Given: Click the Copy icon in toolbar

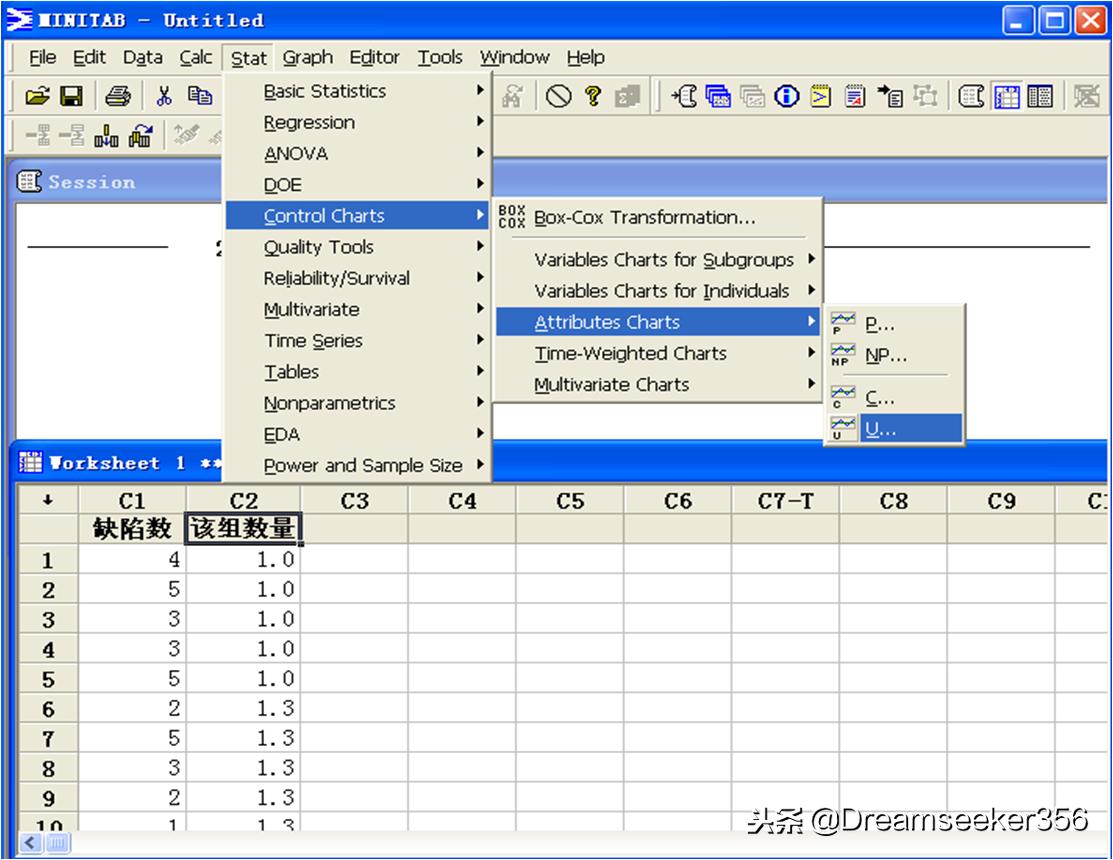Looking at the screenshot, I should [x=200, y=96].
